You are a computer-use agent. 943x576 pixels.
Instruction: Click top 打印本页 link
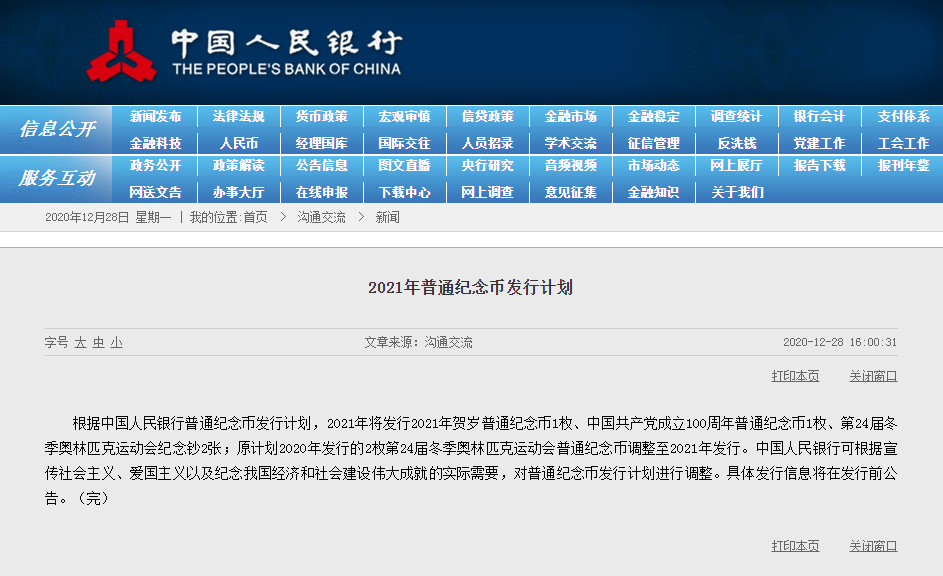[x=795, y=376]
